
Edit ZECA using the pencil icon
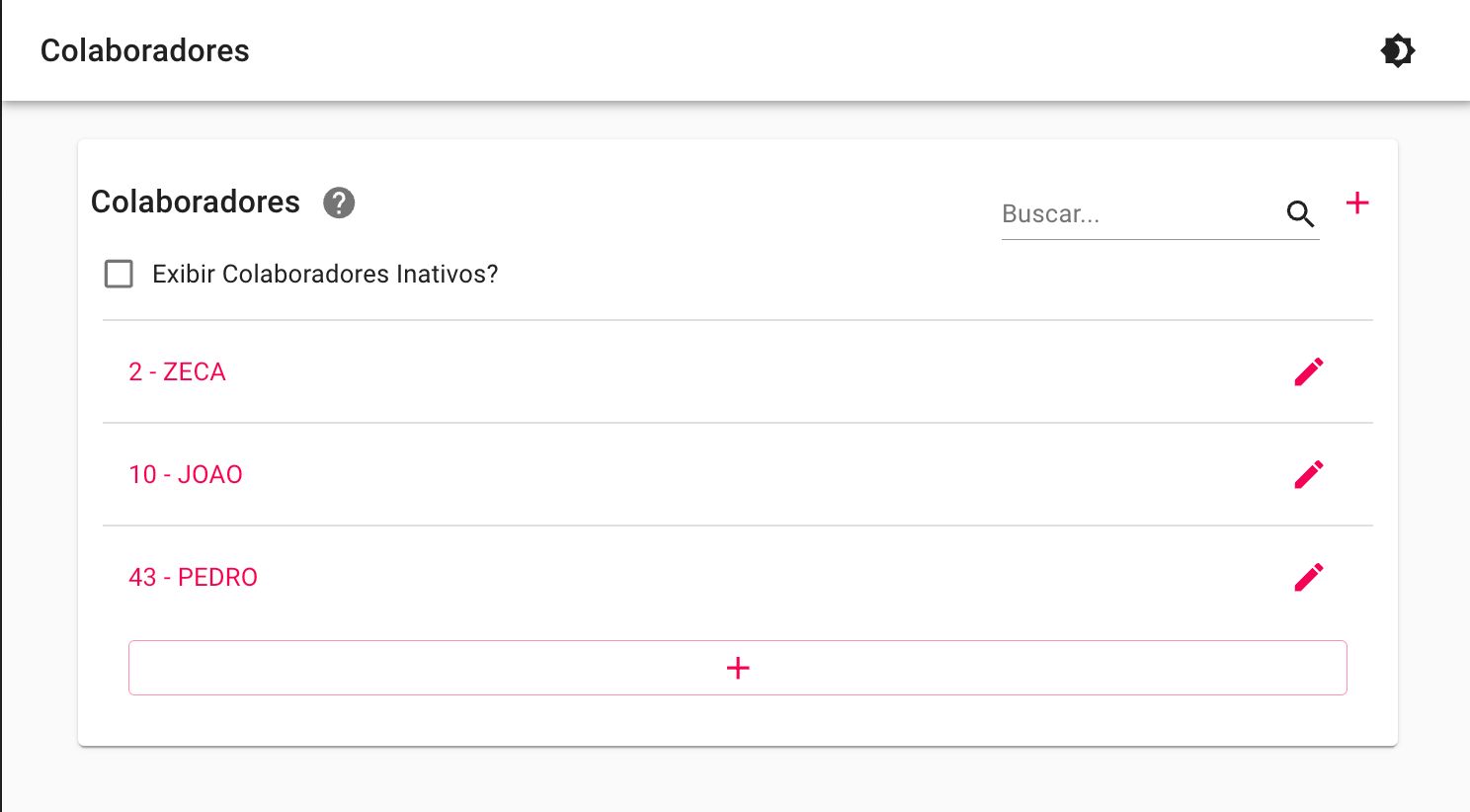coord(1309,371)
